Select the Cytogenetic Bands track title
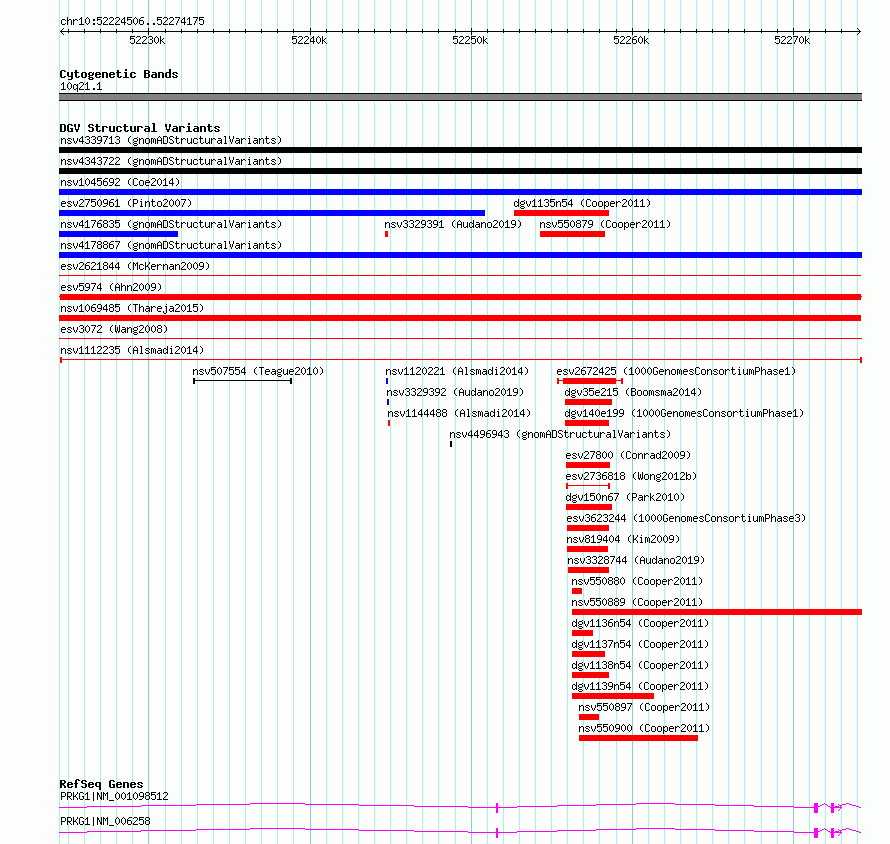The image size is (890, 844). (x=119, y=74)
